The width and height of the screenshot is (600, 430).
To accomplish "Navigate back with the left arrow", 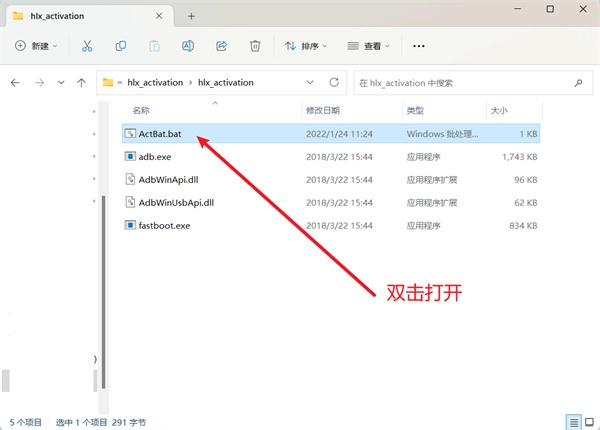I will pyautogui.click(x=15, y=82).
